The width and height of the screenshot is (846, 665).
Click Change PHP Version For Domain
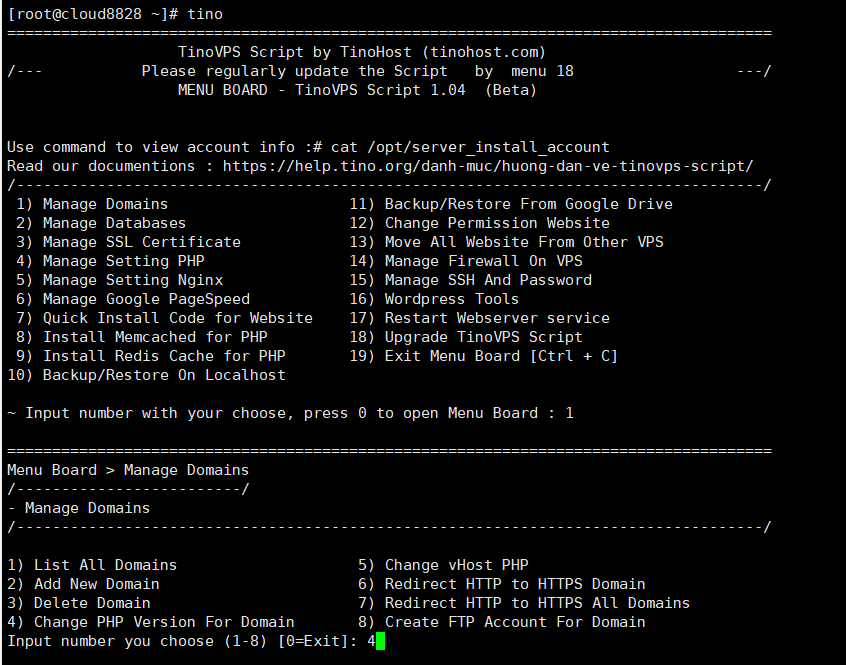click(151, 622)
